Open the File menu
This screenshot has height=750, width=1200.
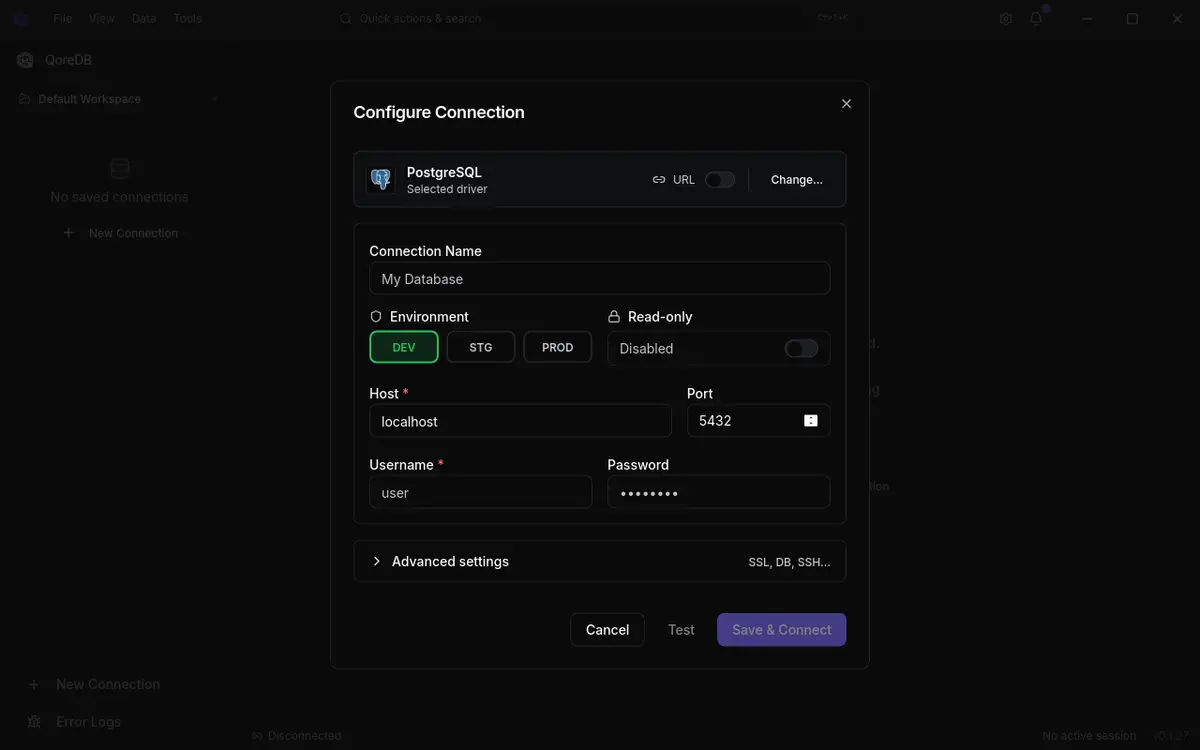tap(63, 18)
